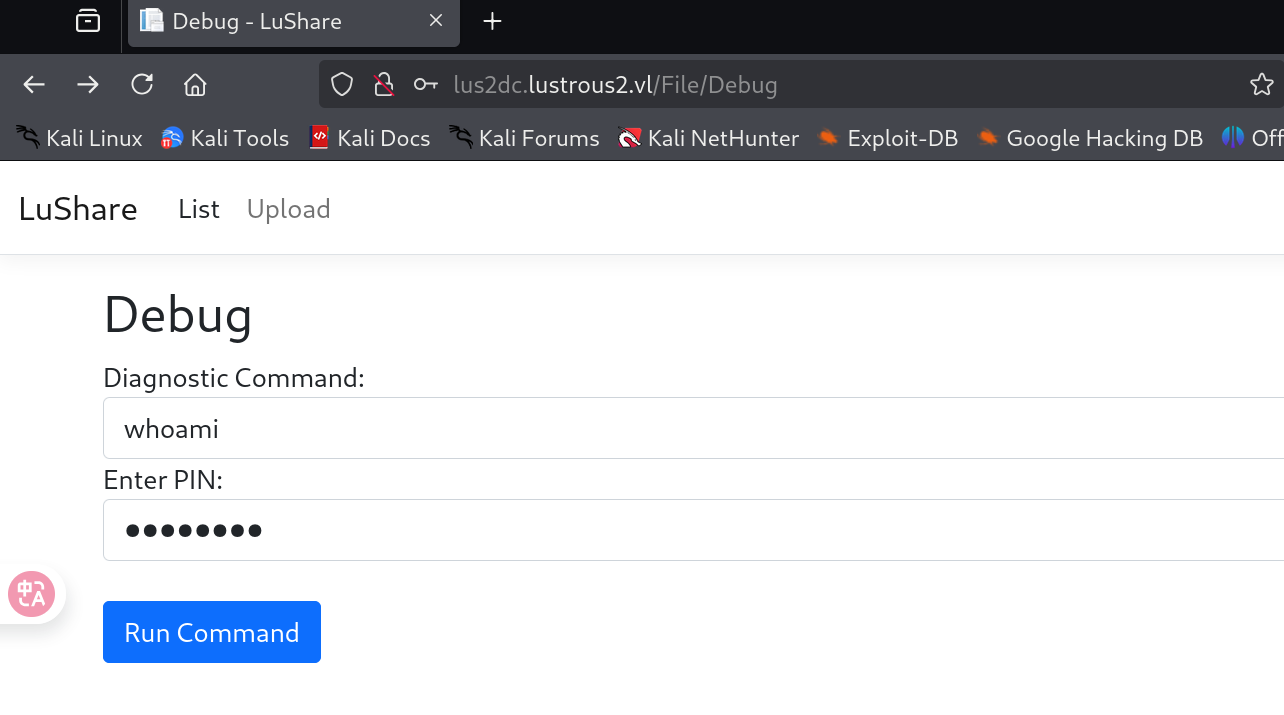Reload the current page
1284x715 pixels.
point(142,85)
